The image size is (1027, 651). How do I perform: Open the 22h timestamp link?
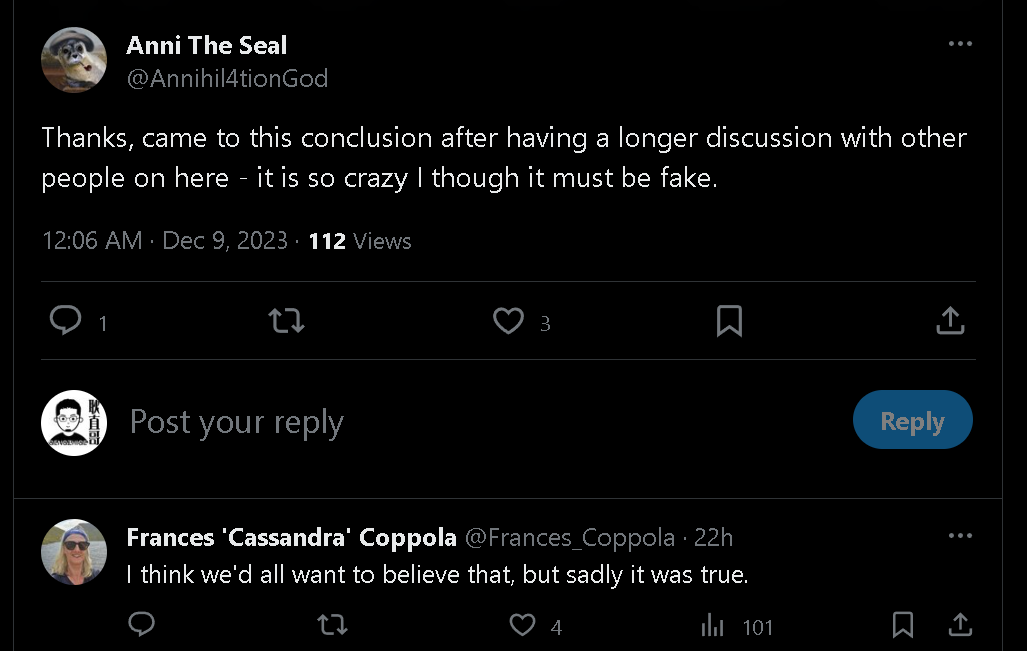point(713,538)
